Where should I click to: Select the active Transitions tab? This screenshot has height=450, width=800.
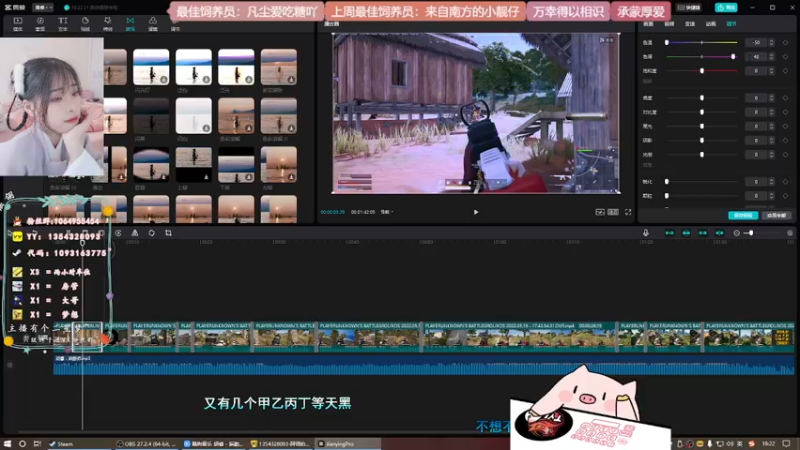coord(130,23)
